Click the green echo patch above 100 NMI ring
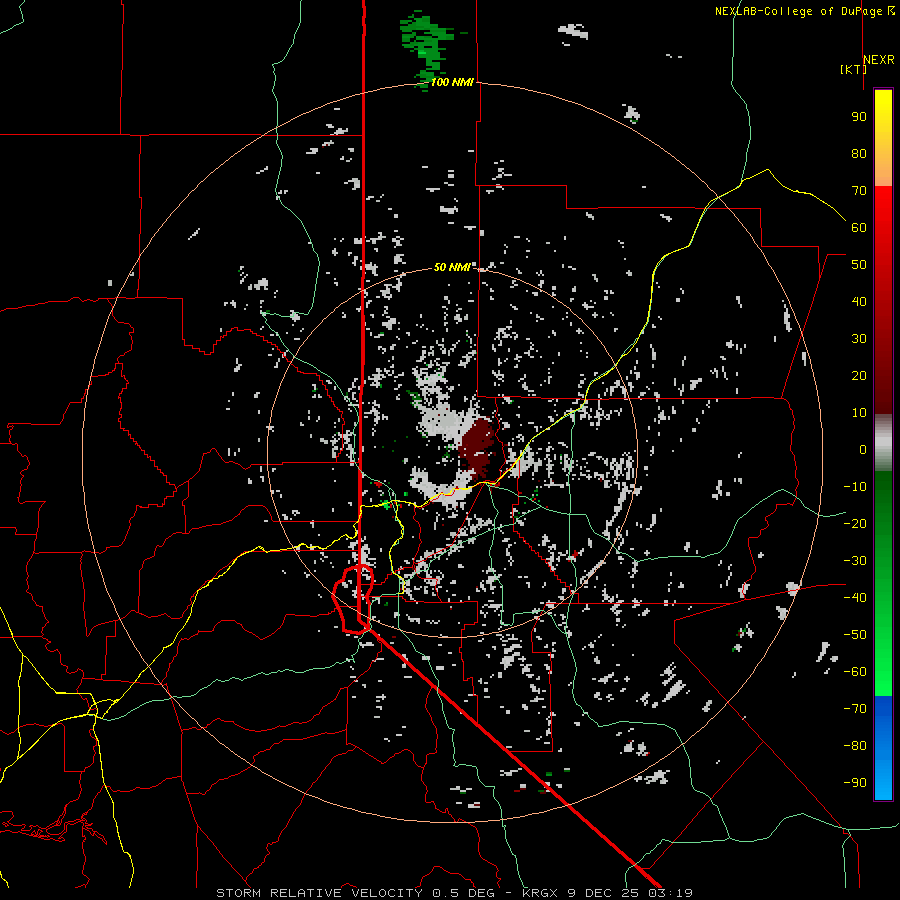This screenshot has height=900, width=900. coord(426,49)
